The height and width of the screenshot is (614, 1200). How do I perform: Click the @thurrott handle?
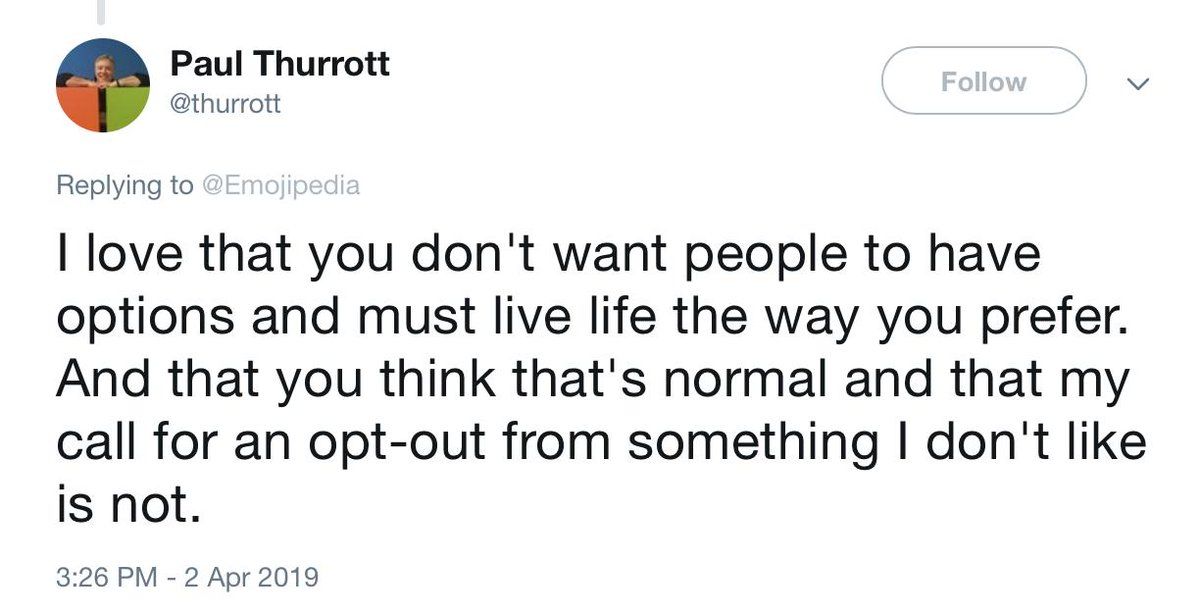pos(226,103)
